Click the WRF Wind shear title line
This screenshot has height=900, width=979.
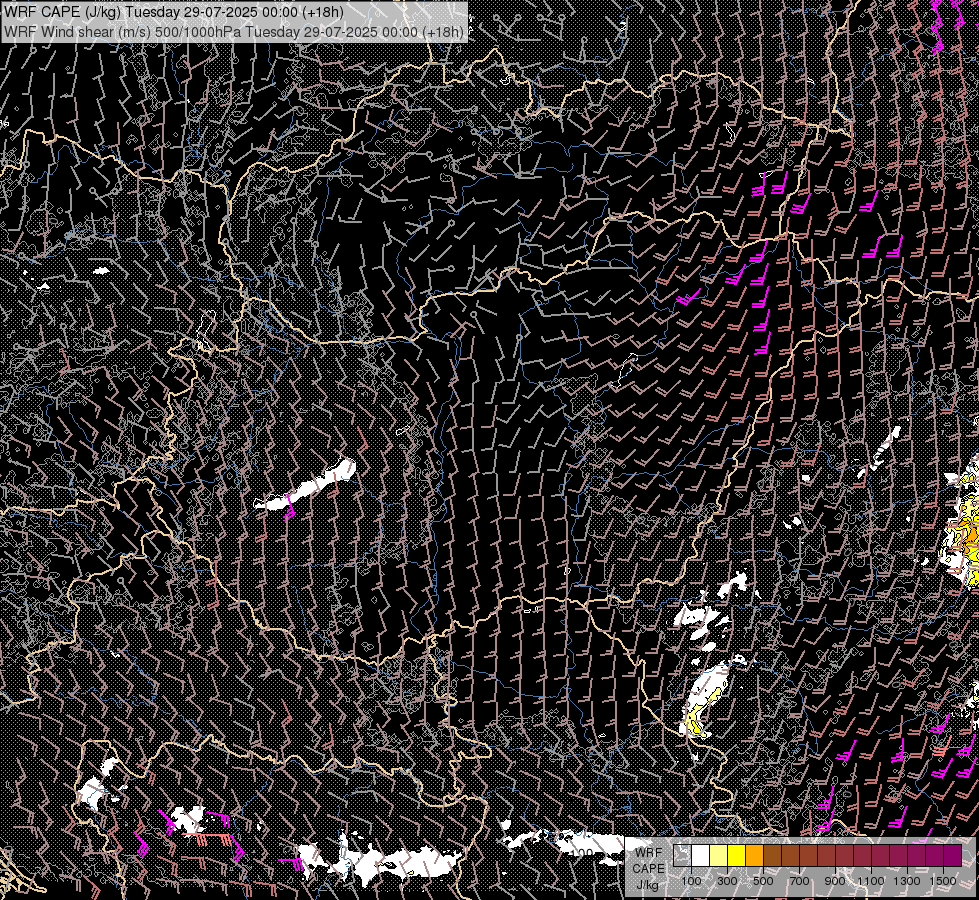pos(234,32)
